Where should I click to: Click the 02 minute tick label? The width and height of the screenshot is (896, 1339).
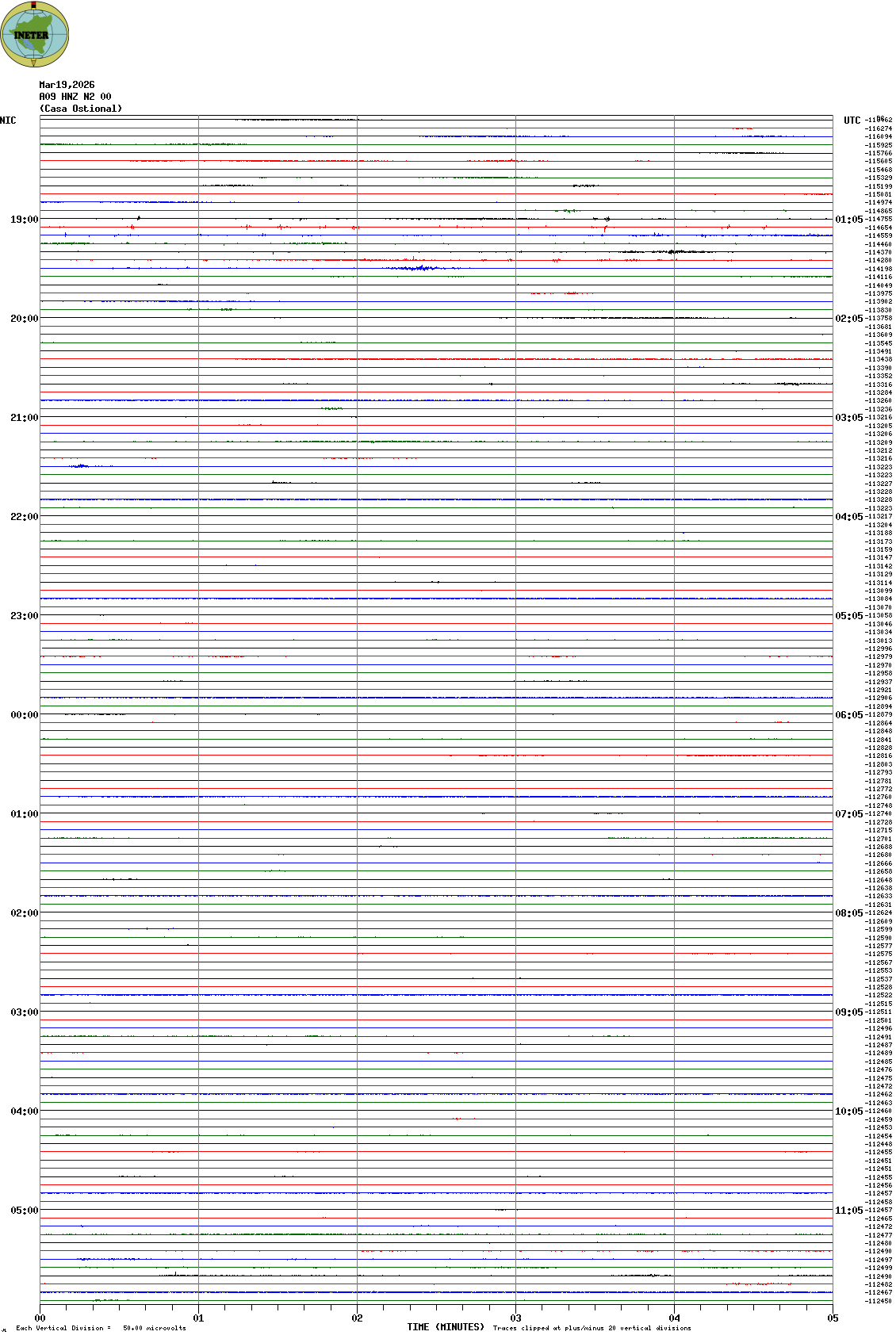click(x=357, y=1318)
